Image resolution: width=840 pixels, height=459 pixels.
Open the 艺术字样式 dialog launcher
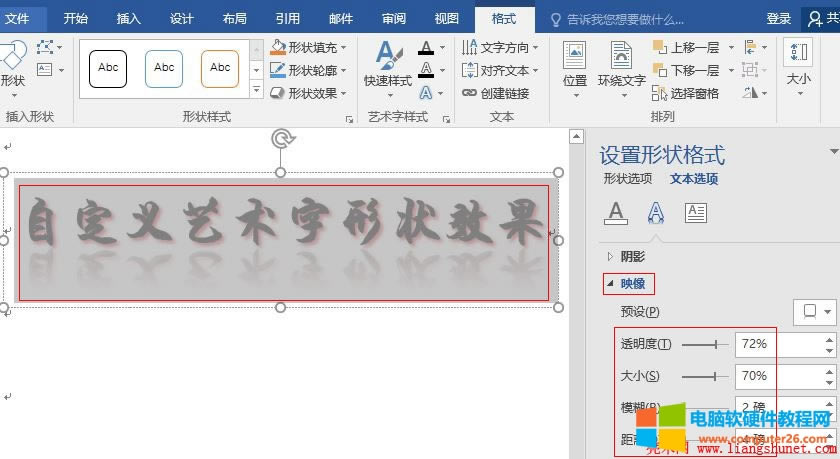(446, 119)
